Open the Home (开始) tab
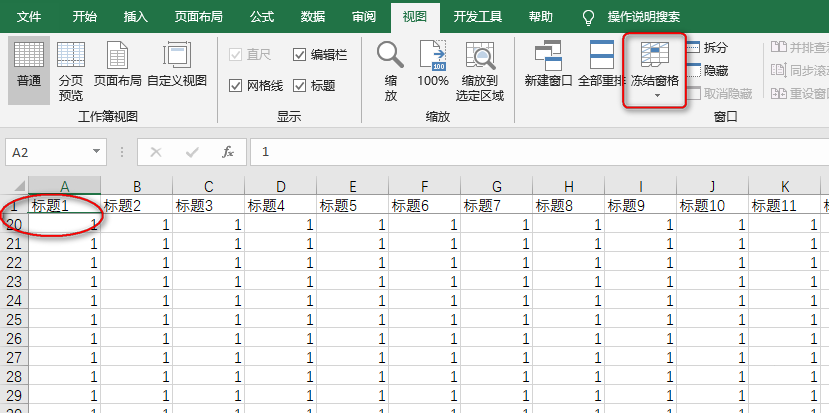829x413 pixels. pyautogui.click(x=85, y=17)
